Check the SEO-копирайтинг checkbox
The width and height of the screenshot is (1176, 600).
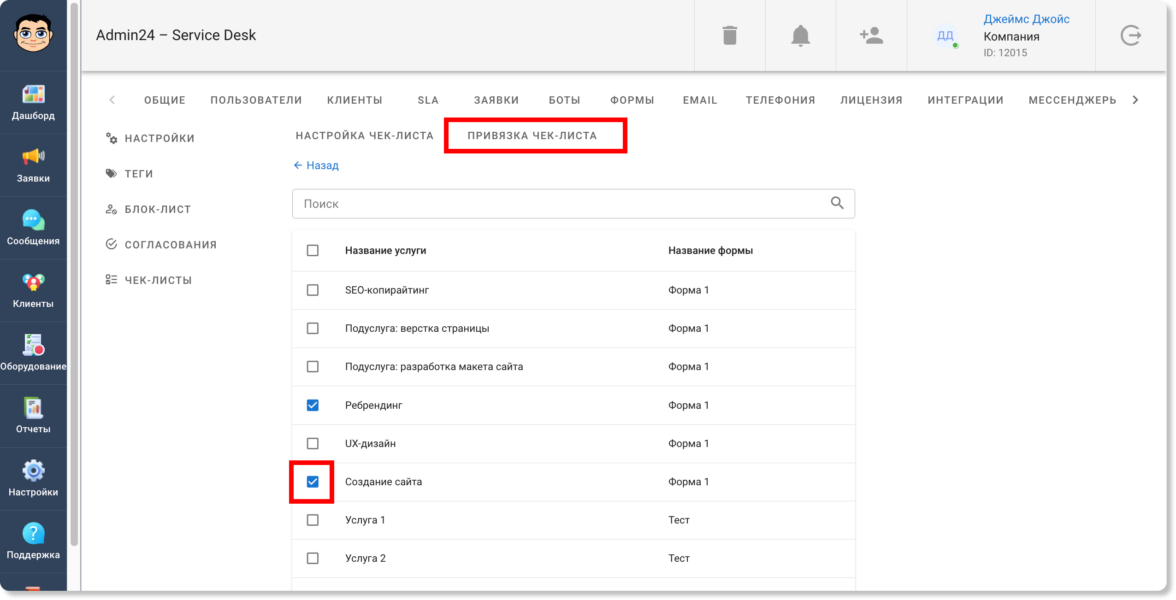(x=313, y=290)
